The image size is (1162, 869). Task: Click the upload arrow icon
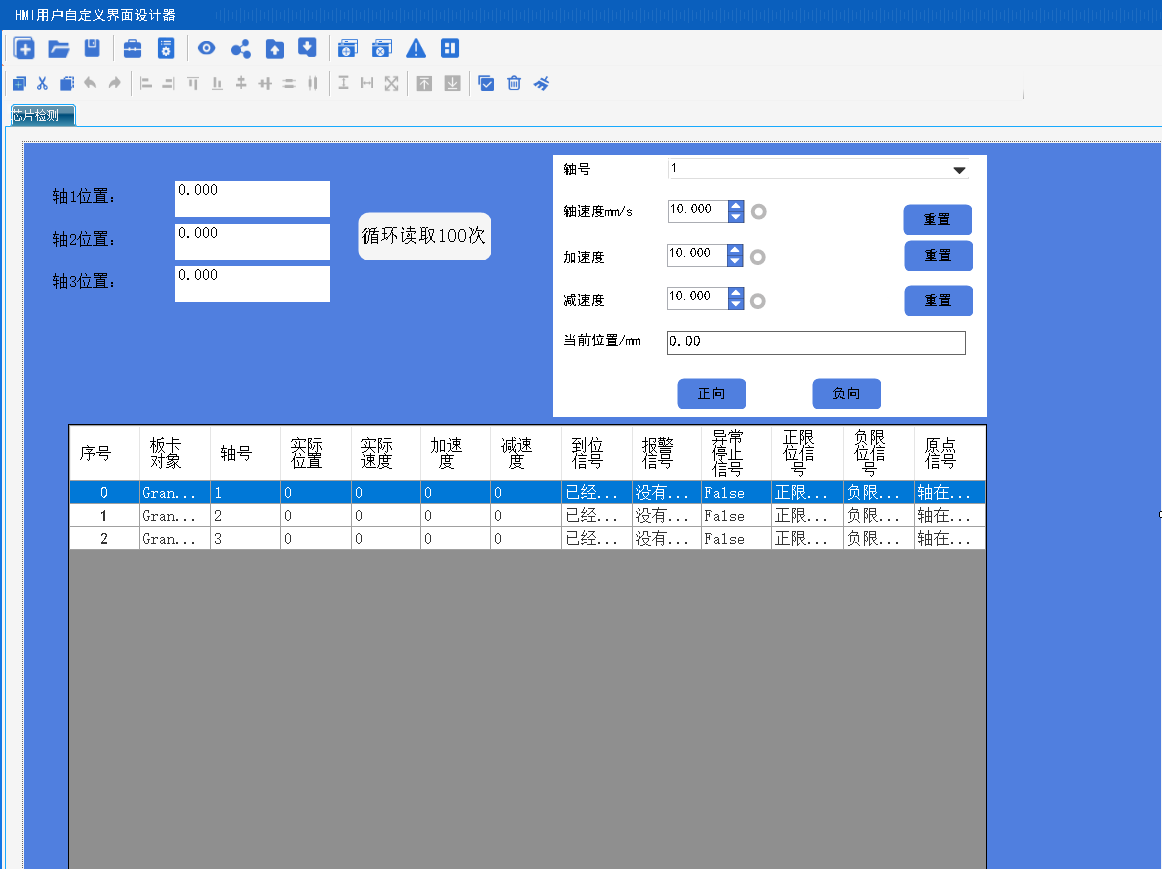[275, 49]
